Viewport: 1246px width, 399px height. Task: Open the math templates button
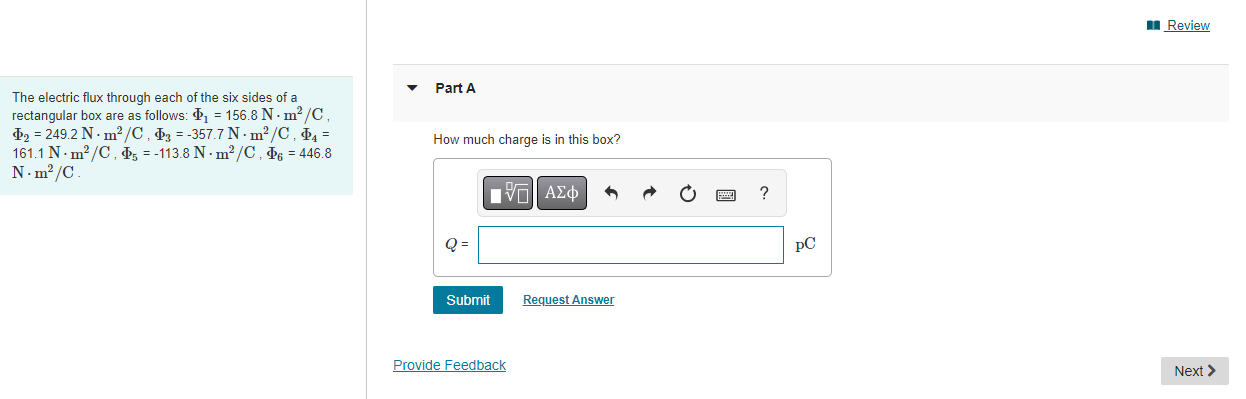510,194
